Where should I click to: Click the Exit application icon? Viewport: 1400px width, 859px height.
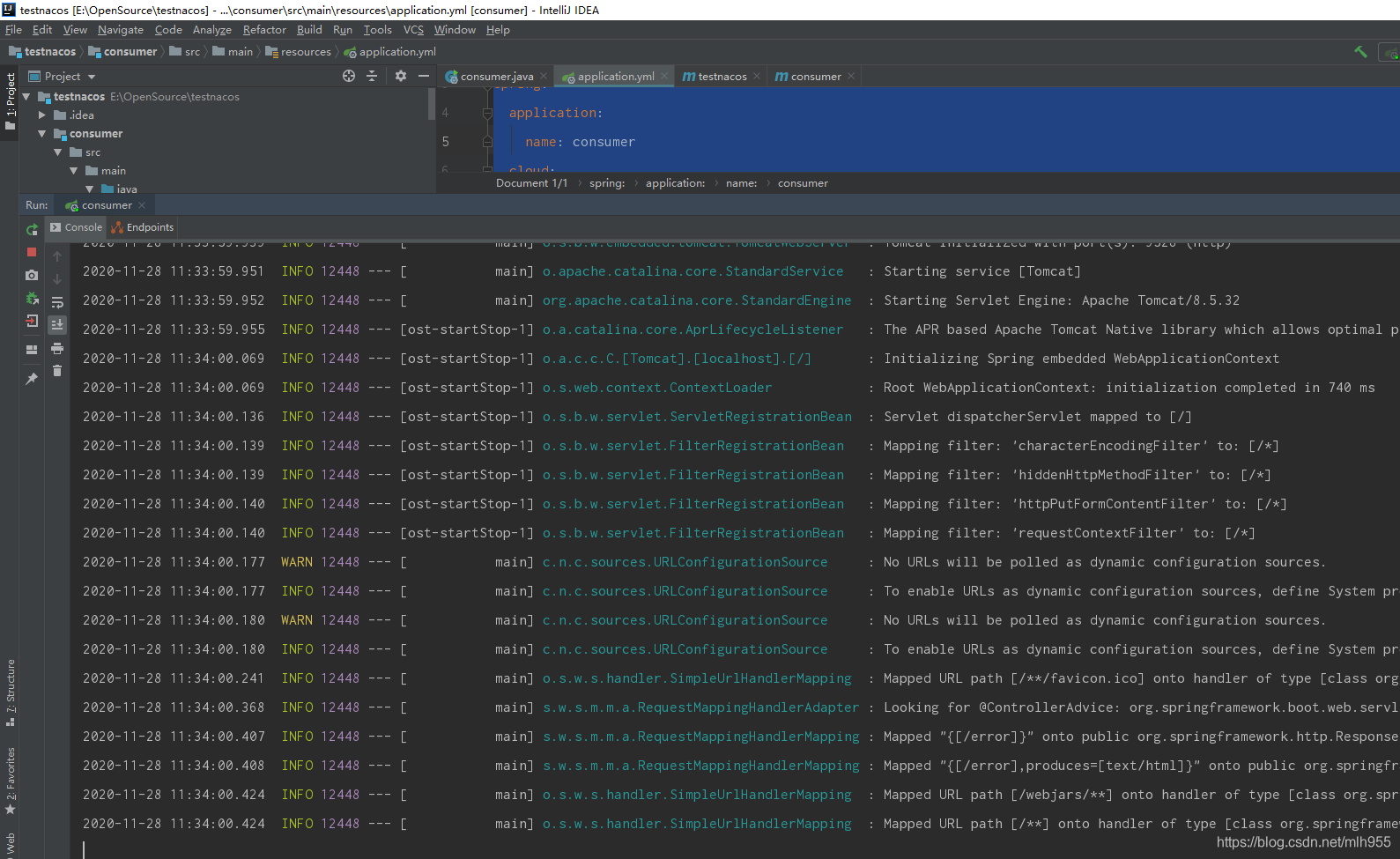[32, 322]
